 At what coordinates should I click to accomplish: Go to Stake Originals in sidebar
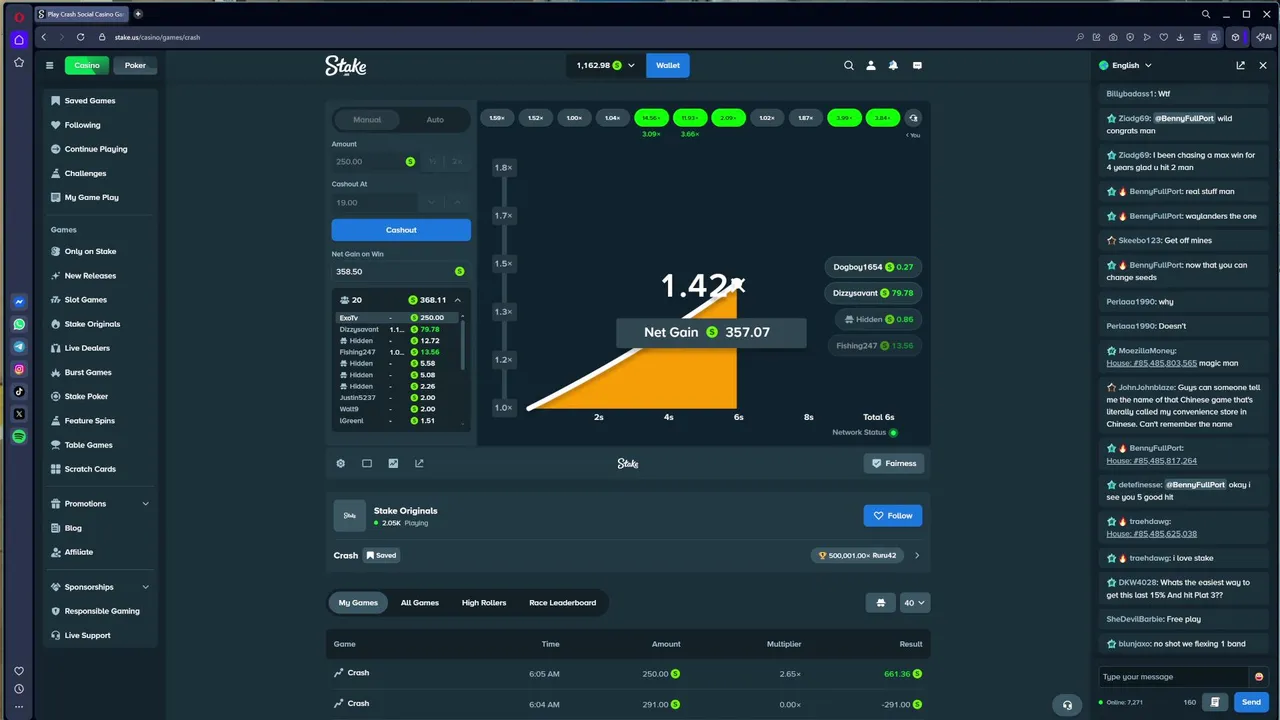pyautogui.click(x=92, y=324)
